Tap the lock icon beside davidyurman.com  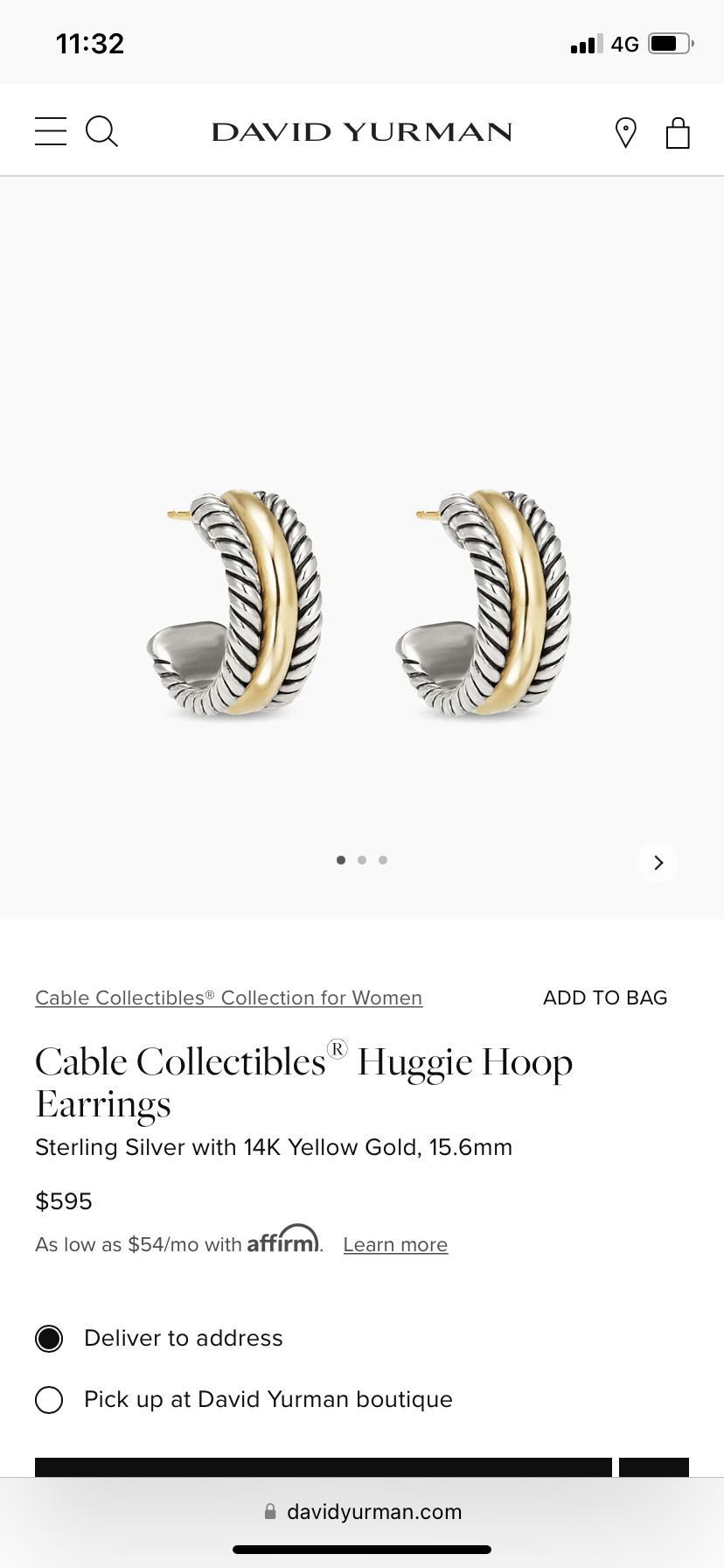(270, 1511)
